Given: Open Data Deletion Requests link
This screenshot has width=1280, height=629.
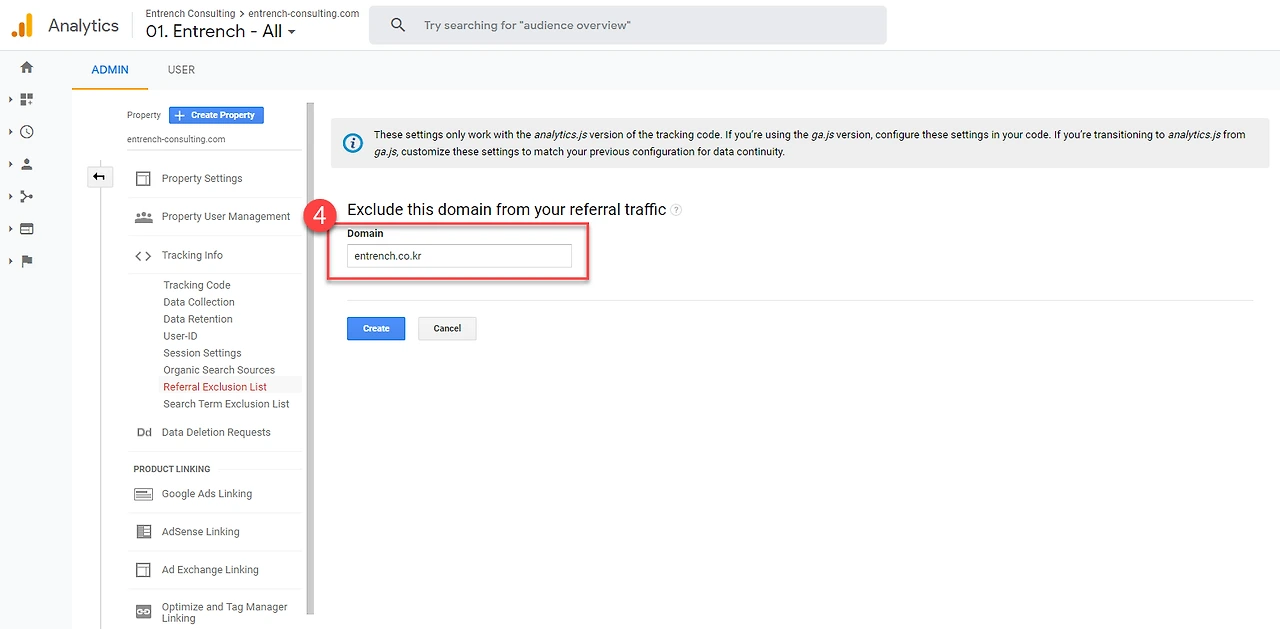Looking at the screenshot, I should 216,432.
